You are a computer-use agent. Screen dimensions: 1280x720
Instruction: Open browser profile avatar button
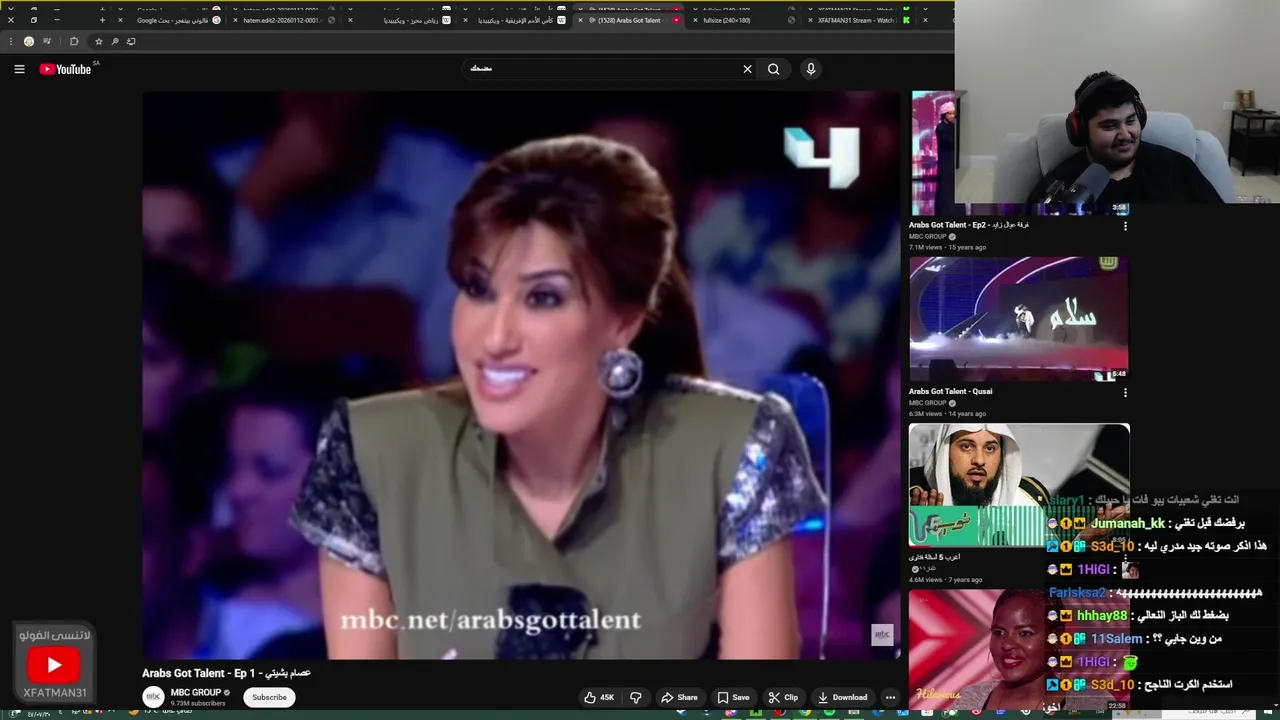click(29, 41)
